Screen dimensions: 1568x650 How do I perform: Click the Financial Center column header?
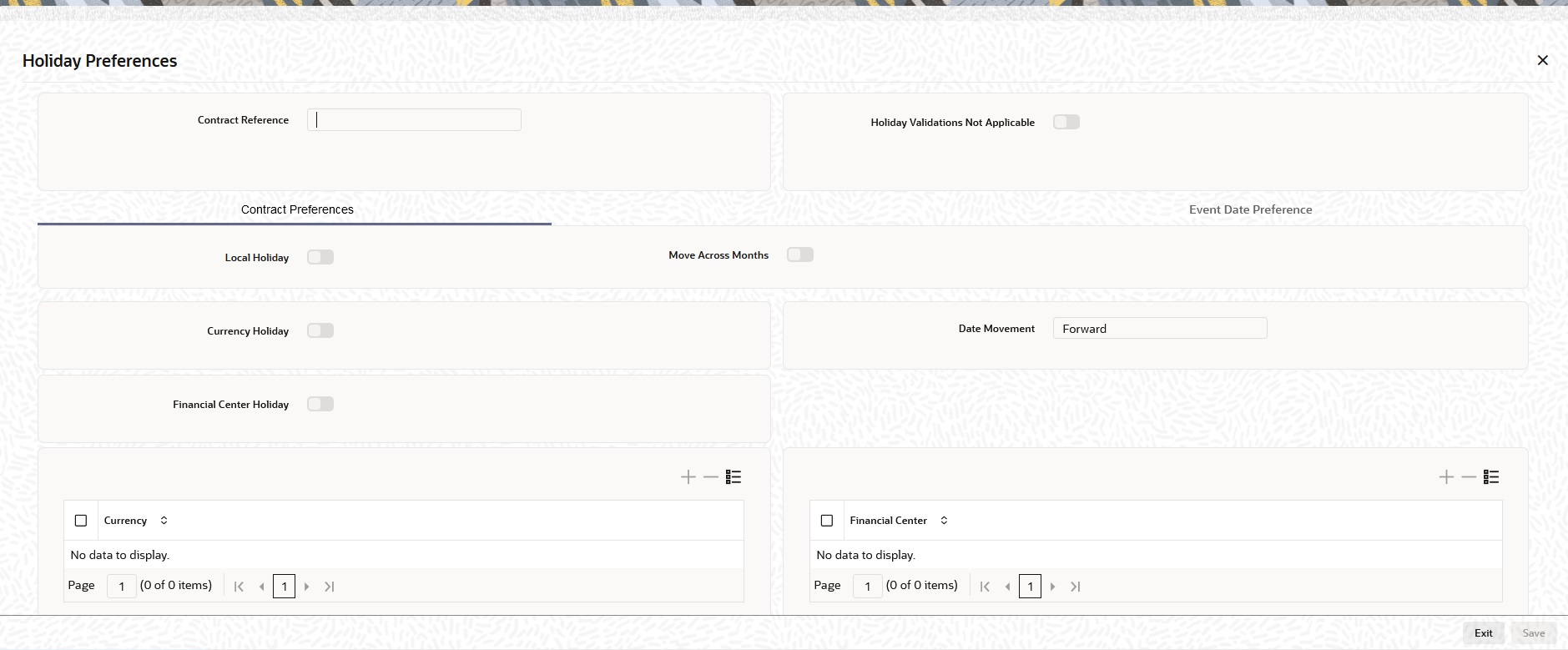coord(889,521)
